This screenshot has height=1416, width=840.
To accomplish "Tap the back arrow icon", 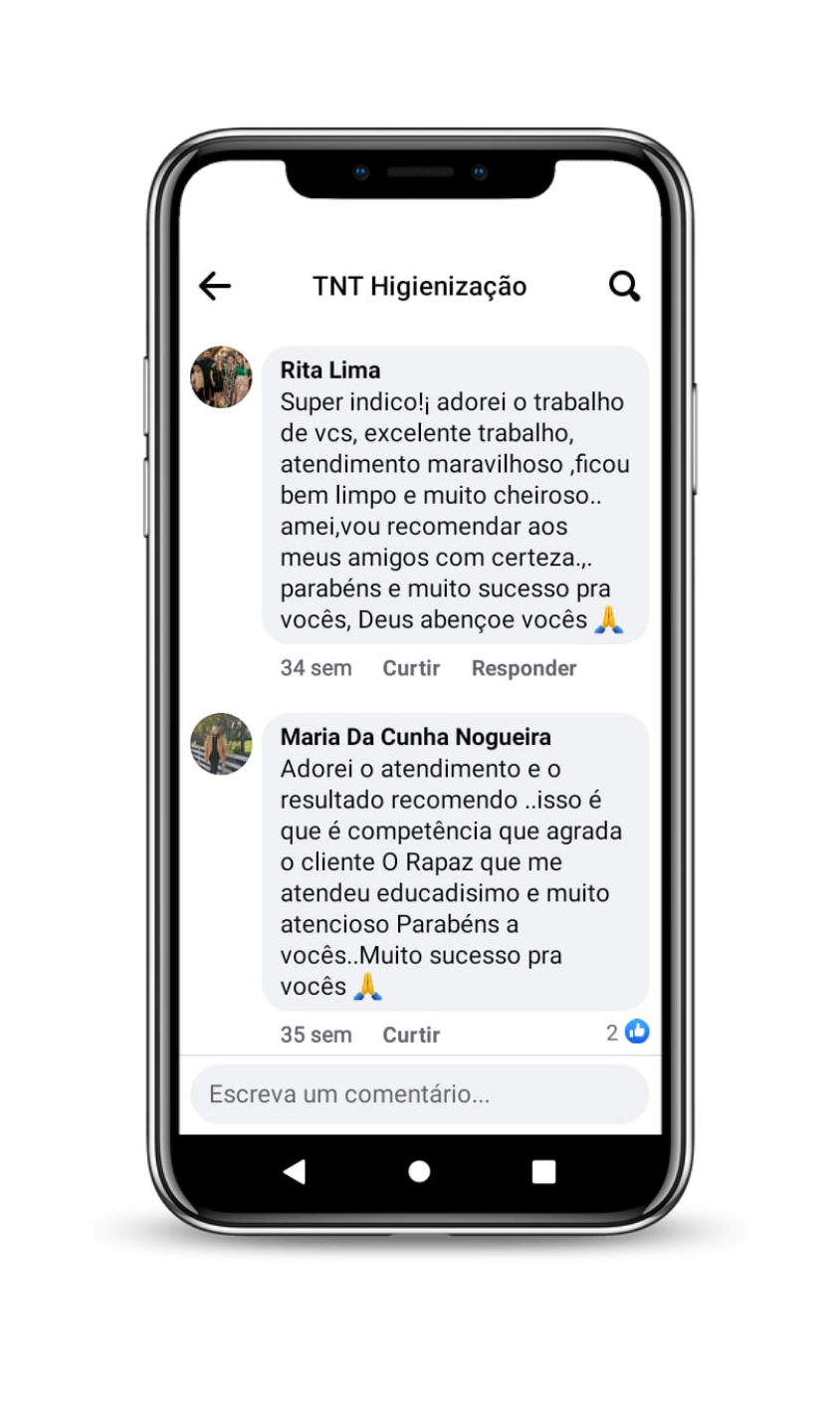I will [214, 286].
